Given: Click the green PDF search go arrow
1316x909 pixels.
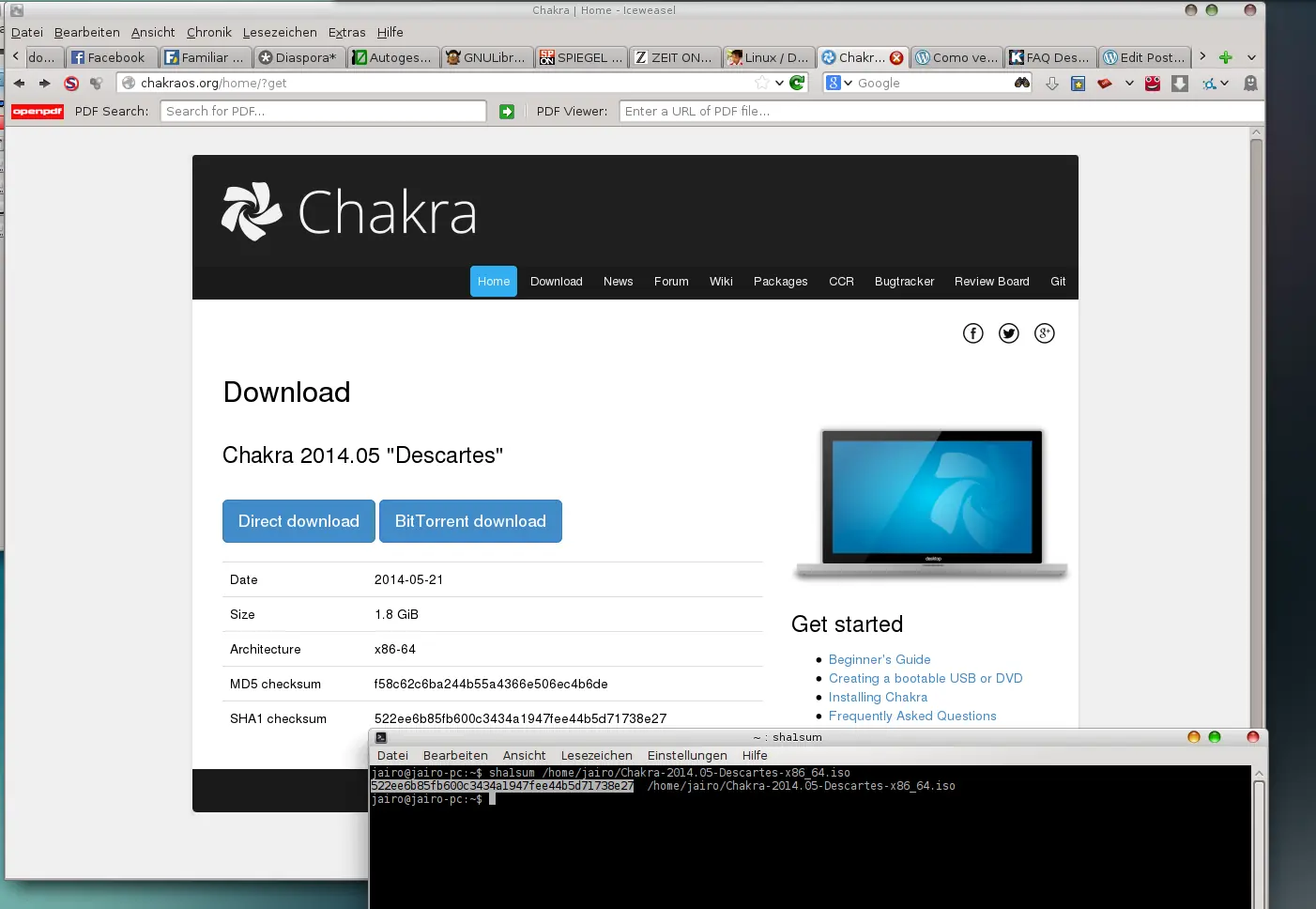Looking at the screenshot, I should click(x=507, y=112).
